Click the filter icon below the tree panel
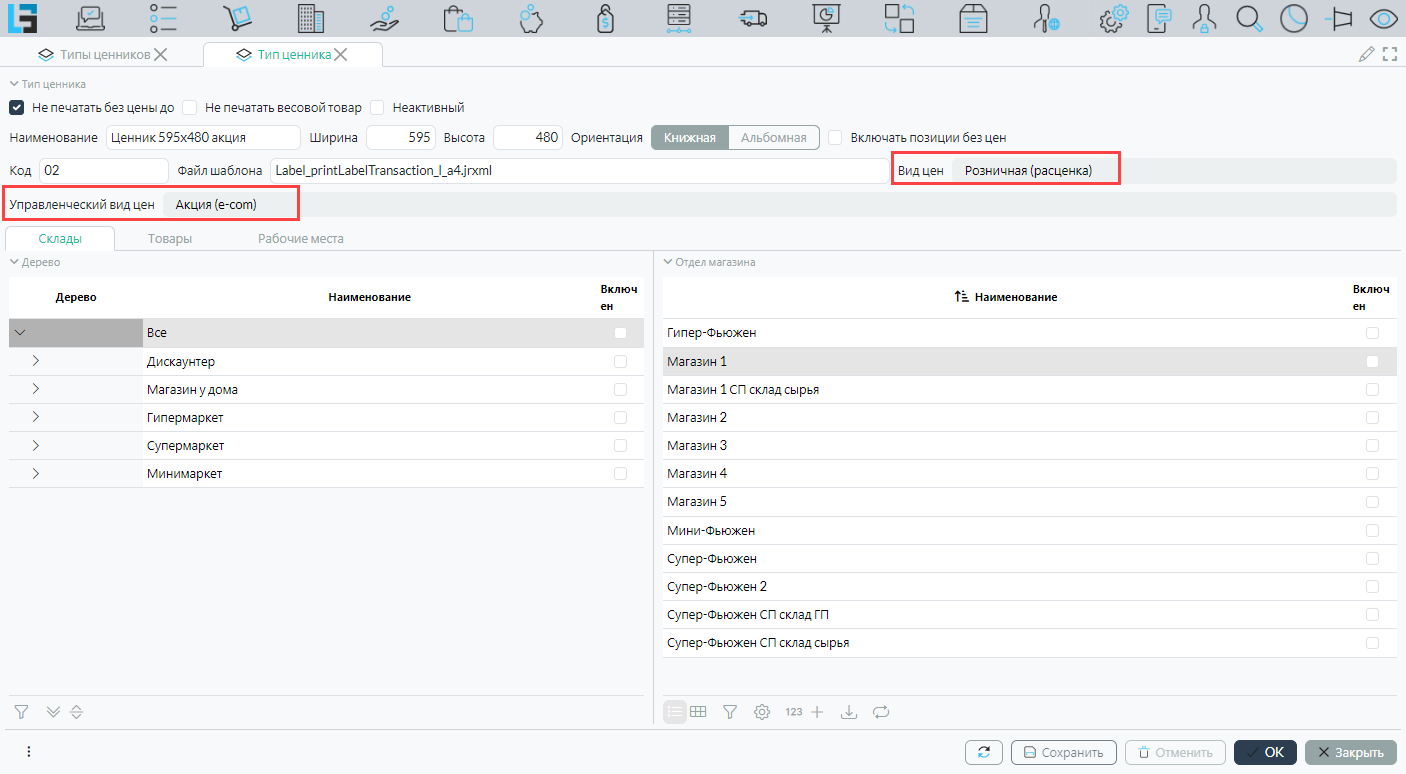Image resolution: width=1406 pixels, height=774 pixels. point(21,712)
